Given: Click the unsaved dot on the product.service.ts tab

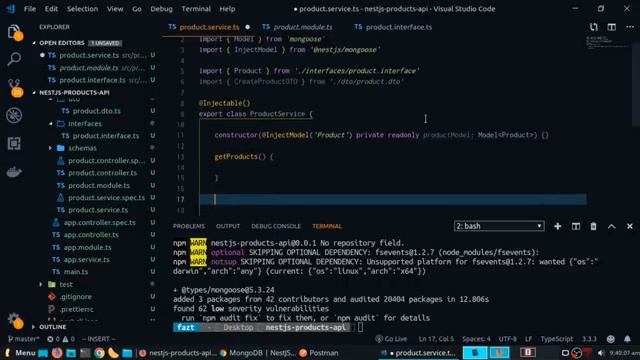Looking at the screenshot, I should point(247,27).
